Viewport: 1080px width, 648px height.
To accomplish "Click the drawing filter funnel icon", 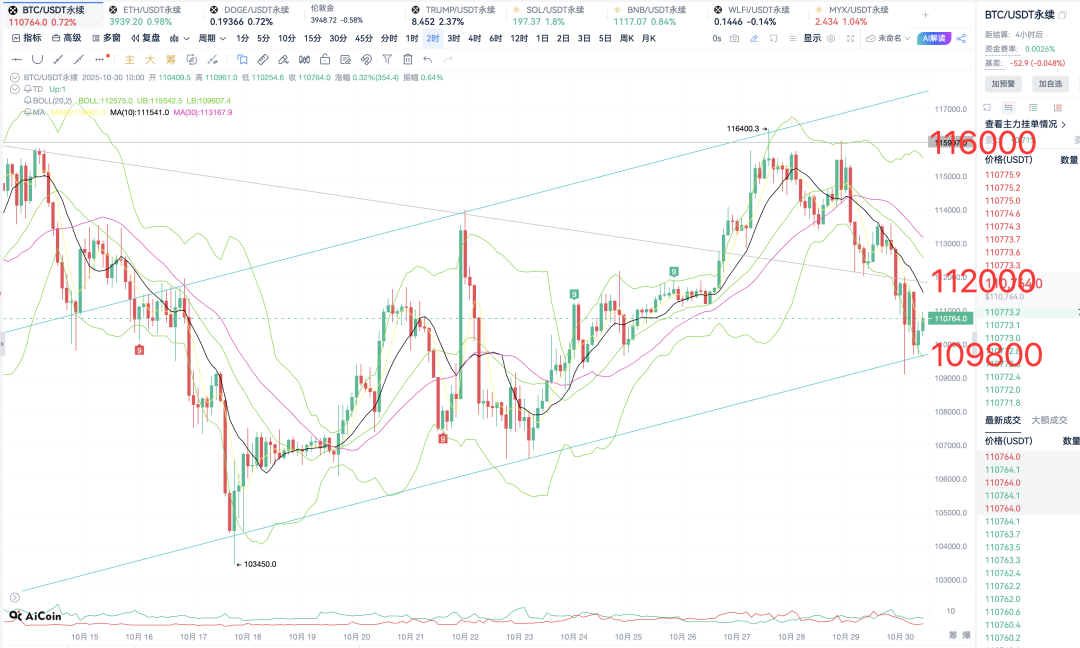I will click(386, 59).
